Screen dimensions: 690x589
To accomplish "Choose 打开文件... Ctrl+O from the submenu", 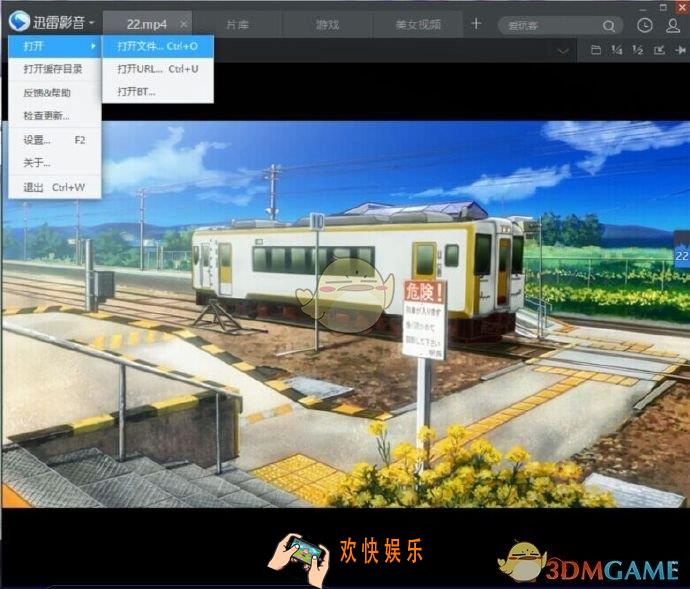I will click(158, 46).
